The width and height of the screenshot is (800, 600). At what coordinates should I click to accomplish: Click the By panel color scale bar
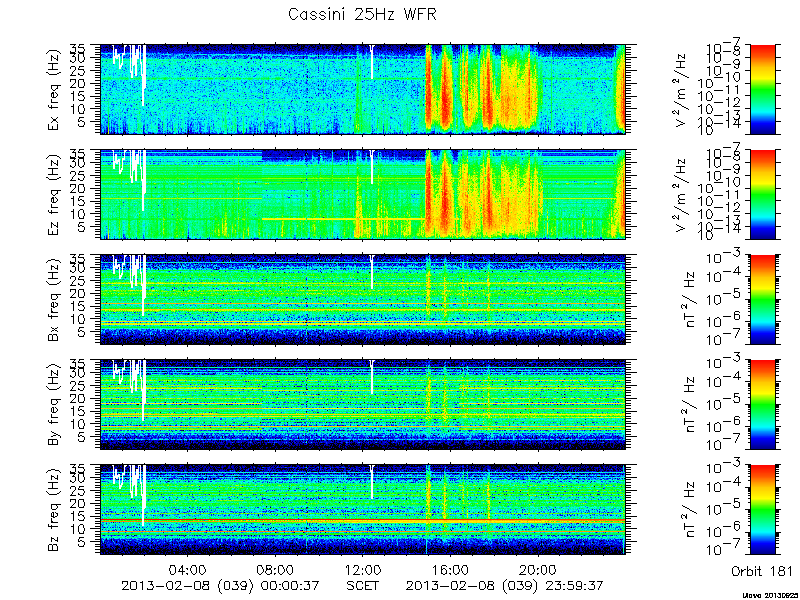(x=763, y=405)
